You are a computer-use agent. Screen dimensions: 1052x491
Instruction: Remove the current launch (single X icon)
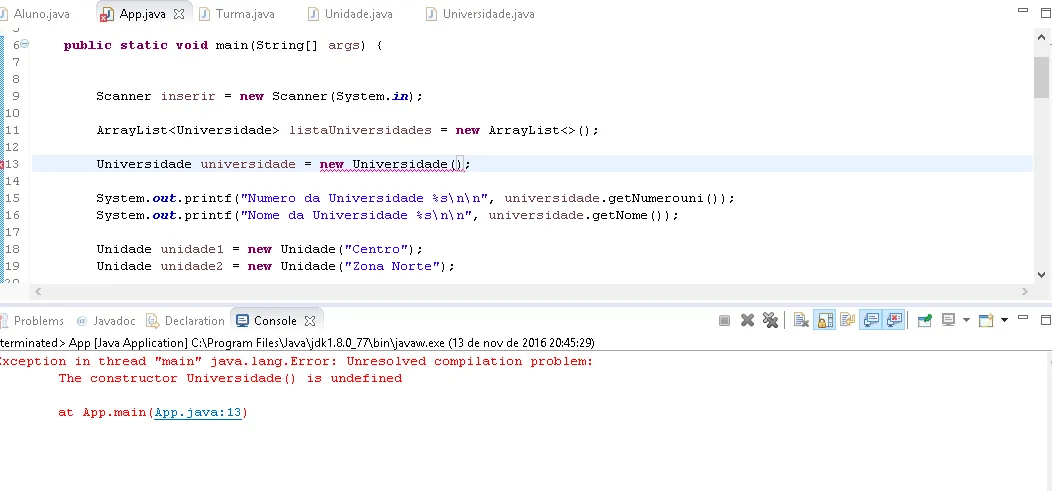click(747, 321)
